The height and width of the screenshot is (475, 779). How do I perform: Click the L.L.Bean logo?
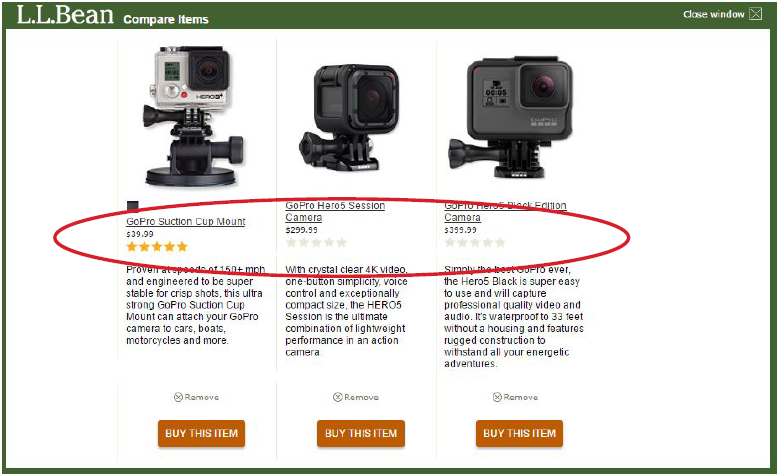[x=65, y=15]
